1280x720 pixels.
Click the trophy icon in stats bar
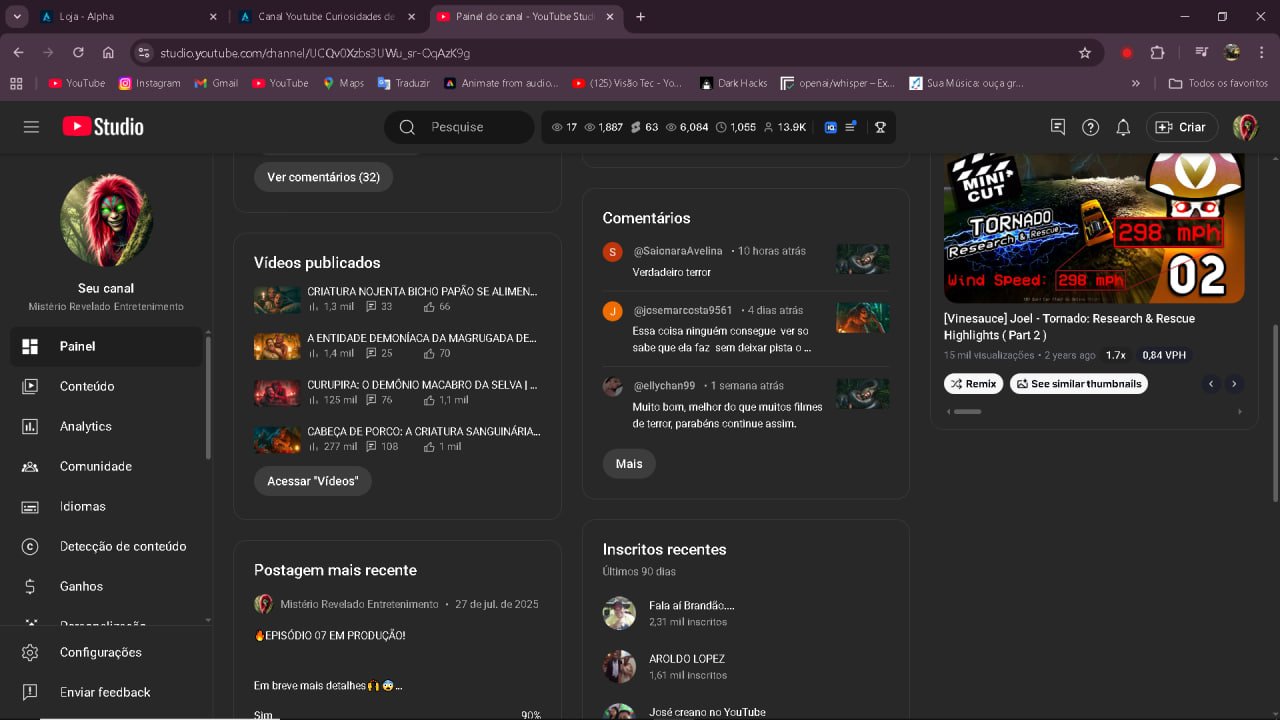click(x=880, y=127)
